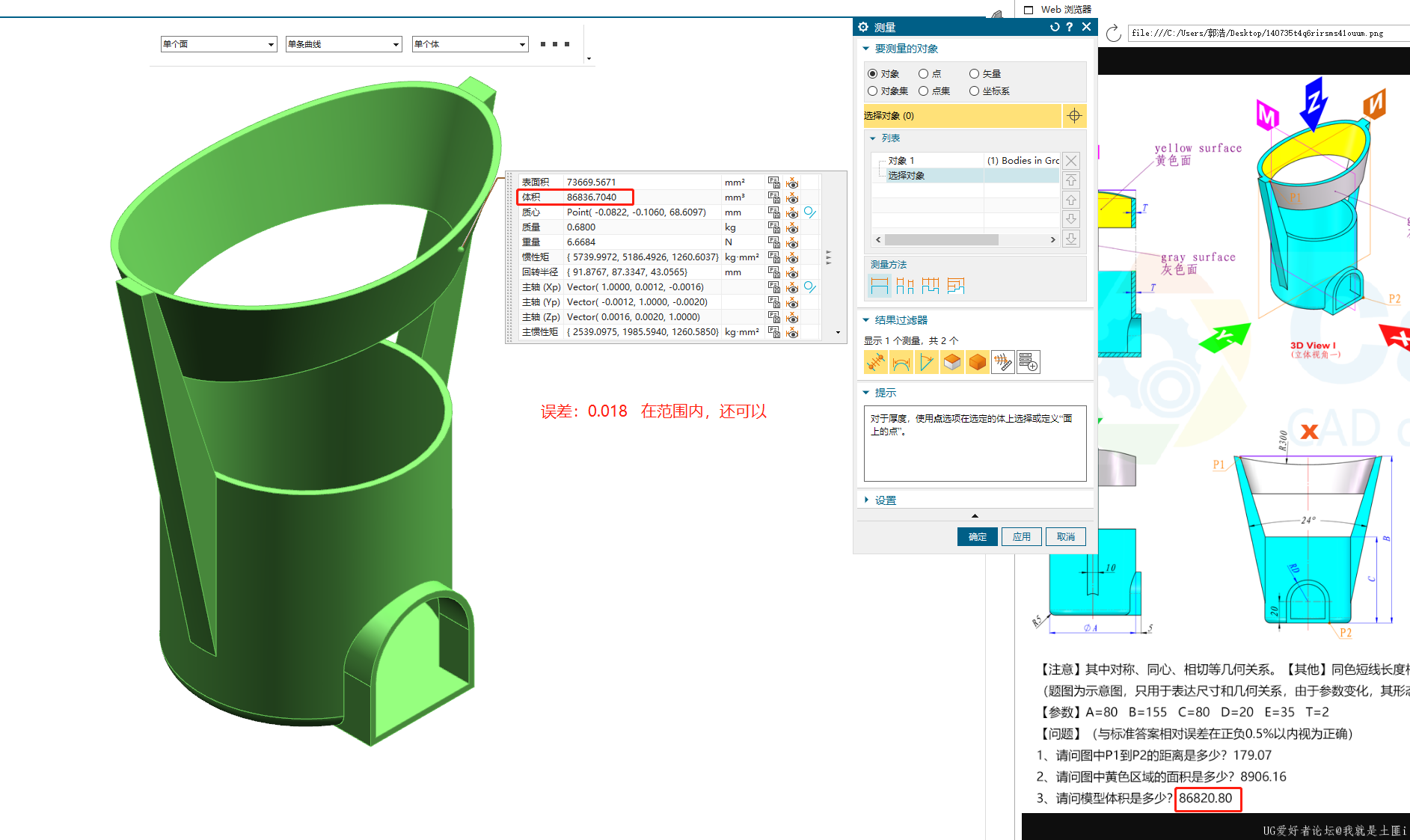Expand results table with bottom arrow
Screen dimensions: 1410x840
tap(838, 333)
